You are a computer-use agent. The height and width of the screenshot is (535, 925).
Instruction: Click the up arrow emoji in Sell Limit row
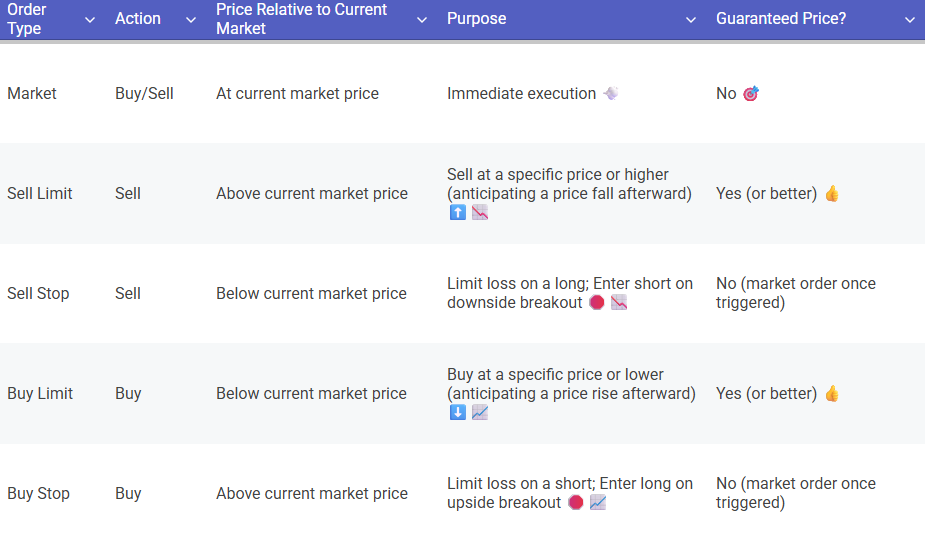pos(457,212)
